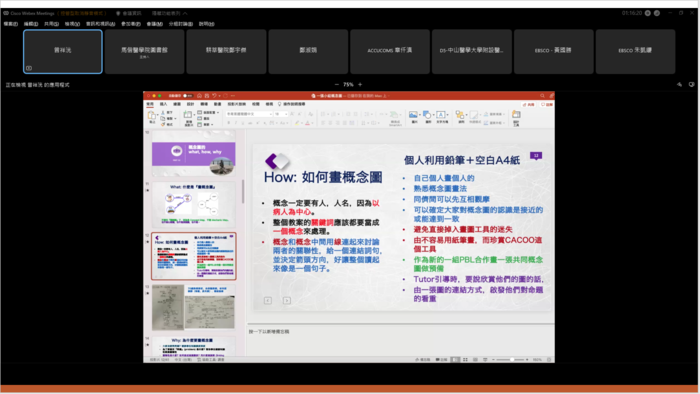This screenshot has width=700, height=394.
Task: Click the Quick Styles icon in ribbon
Action: (x=474, y=115)
